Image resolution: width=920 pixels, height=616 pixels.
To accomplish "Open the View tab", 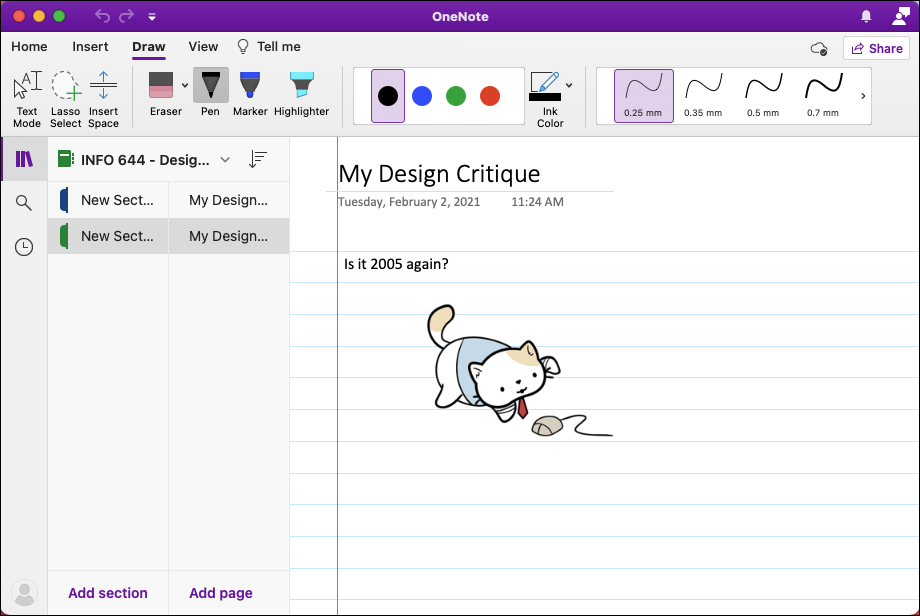I will click(x=203, y=46).
